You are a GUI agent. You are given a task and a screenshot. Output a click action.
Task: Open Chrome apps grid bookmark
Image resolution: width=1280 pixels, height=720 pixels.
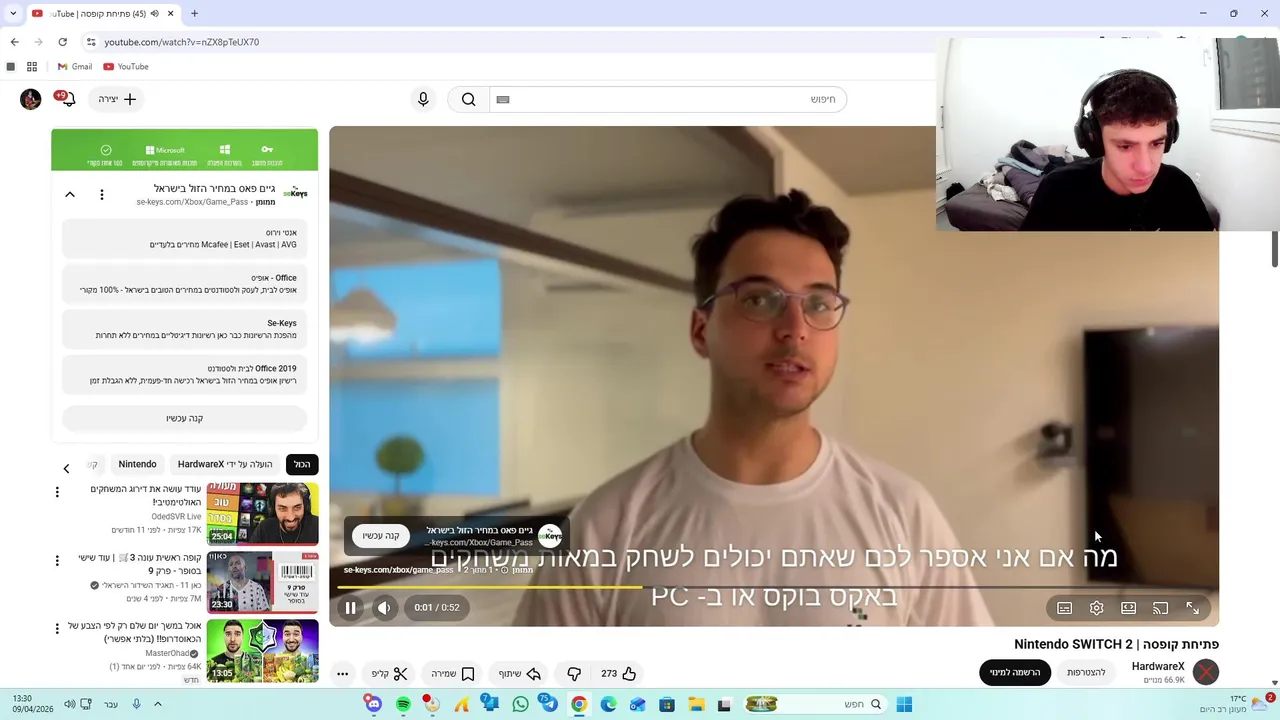[x=32, y=67]
